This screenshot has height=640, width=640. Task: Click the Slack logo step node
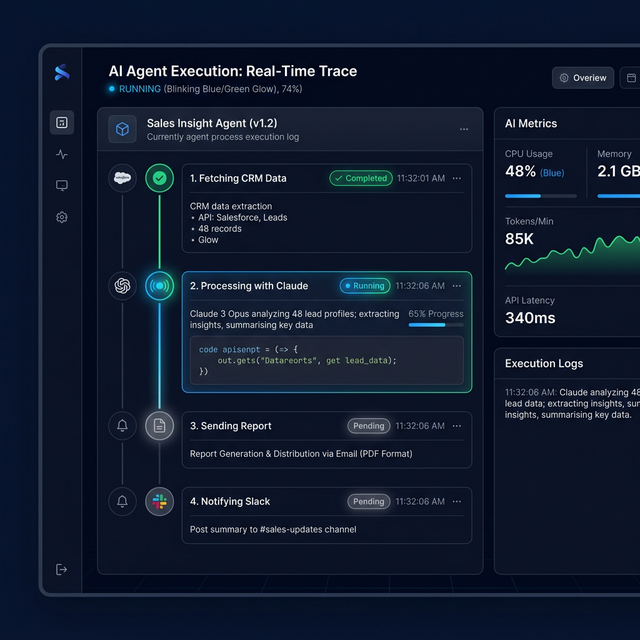pyautogui.click(x=160, y=501)
